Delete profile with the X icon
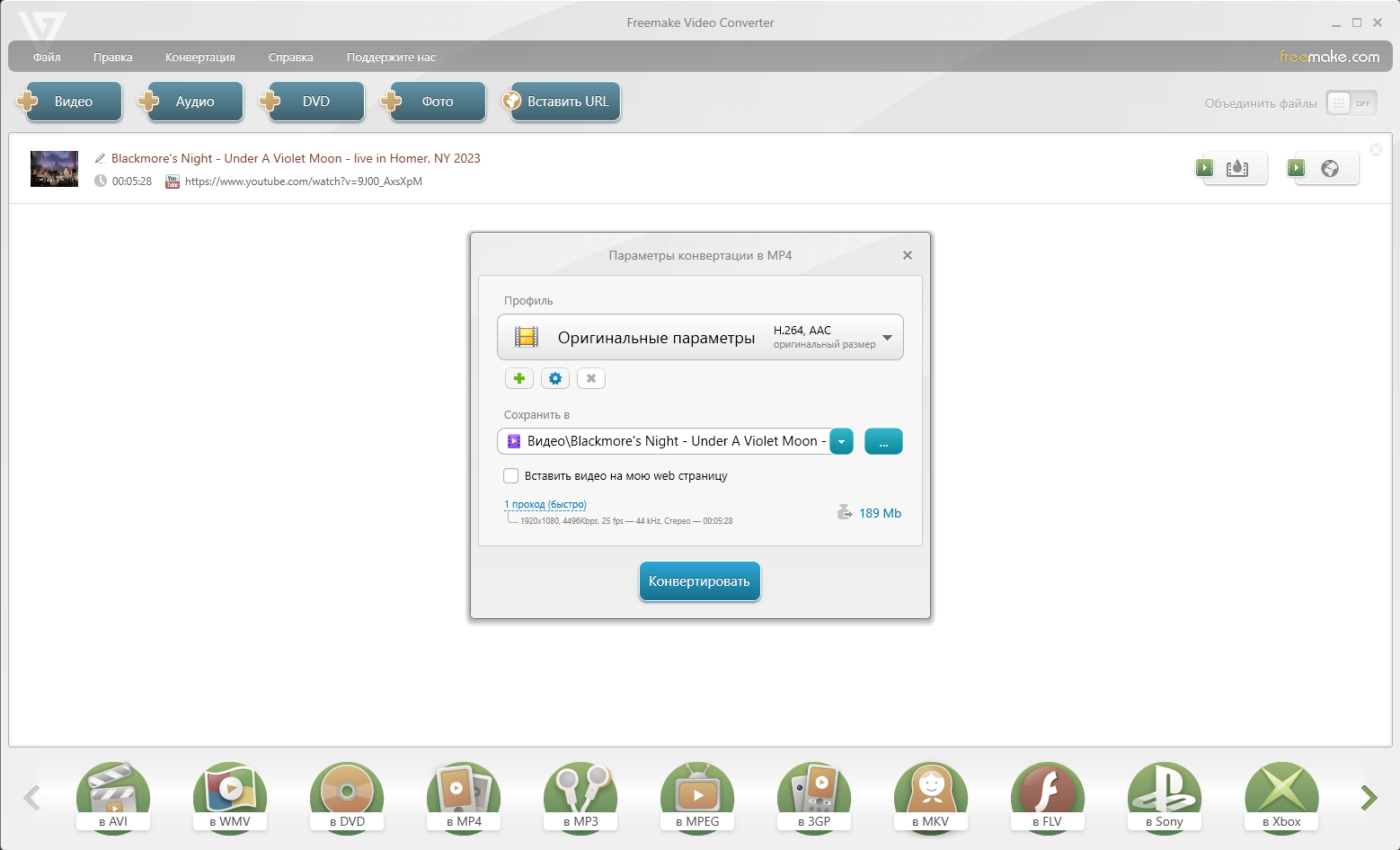 [x=591, y=378]
